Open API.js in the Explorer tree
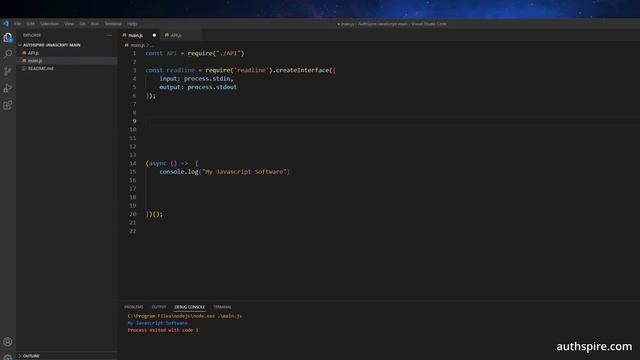The image size is (640, 360). click(33, 53)
